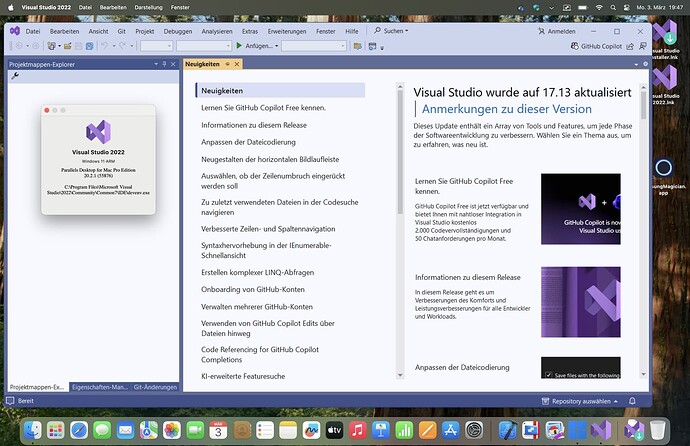Click the Suchen search box
The height and width of the screenshot is (446, 690).
point(392,31)
